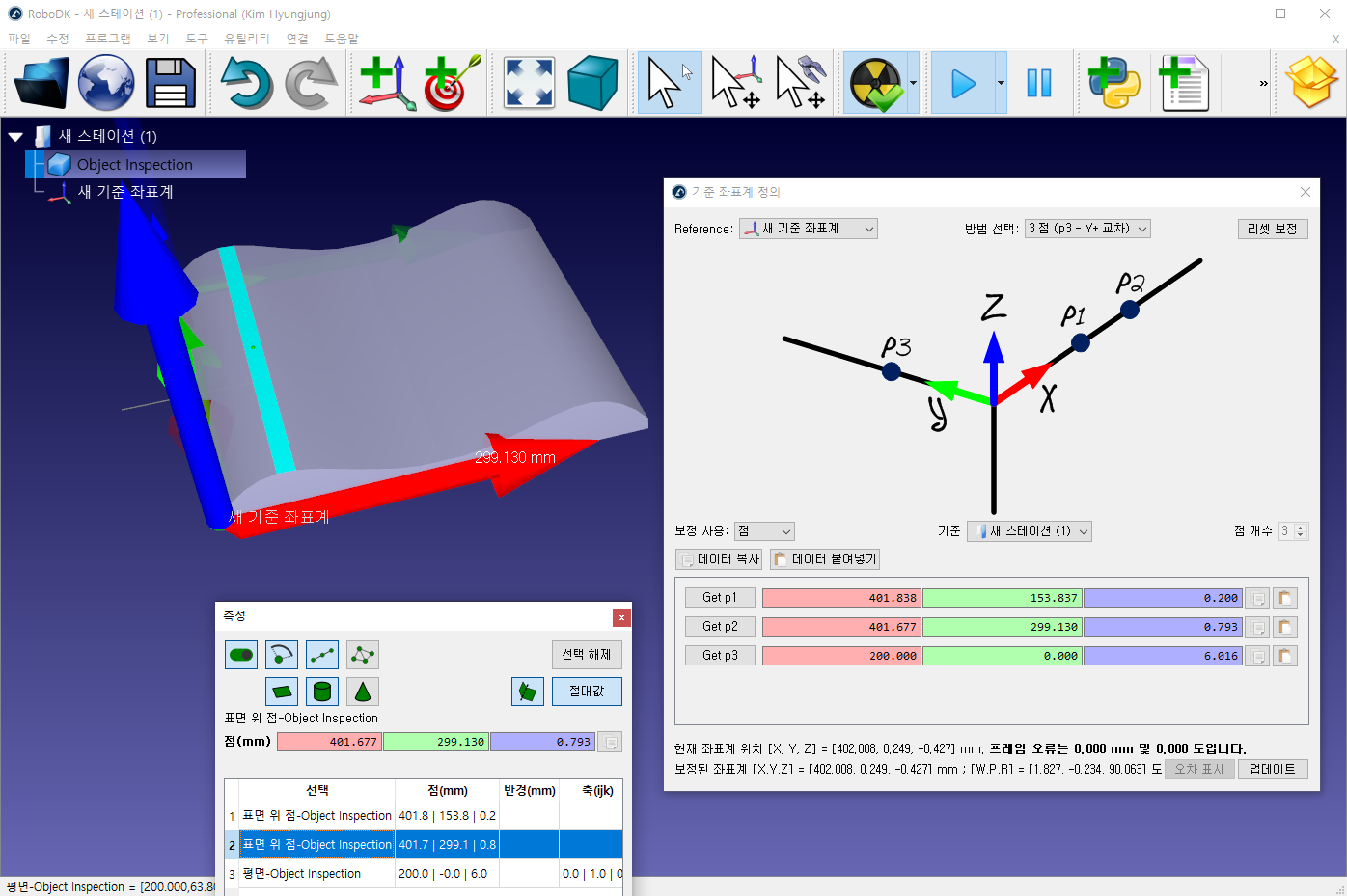Screen dimensions: 1347x896
Task: Copy the point values in 측정 panel
Action: [x=610, y=742]
